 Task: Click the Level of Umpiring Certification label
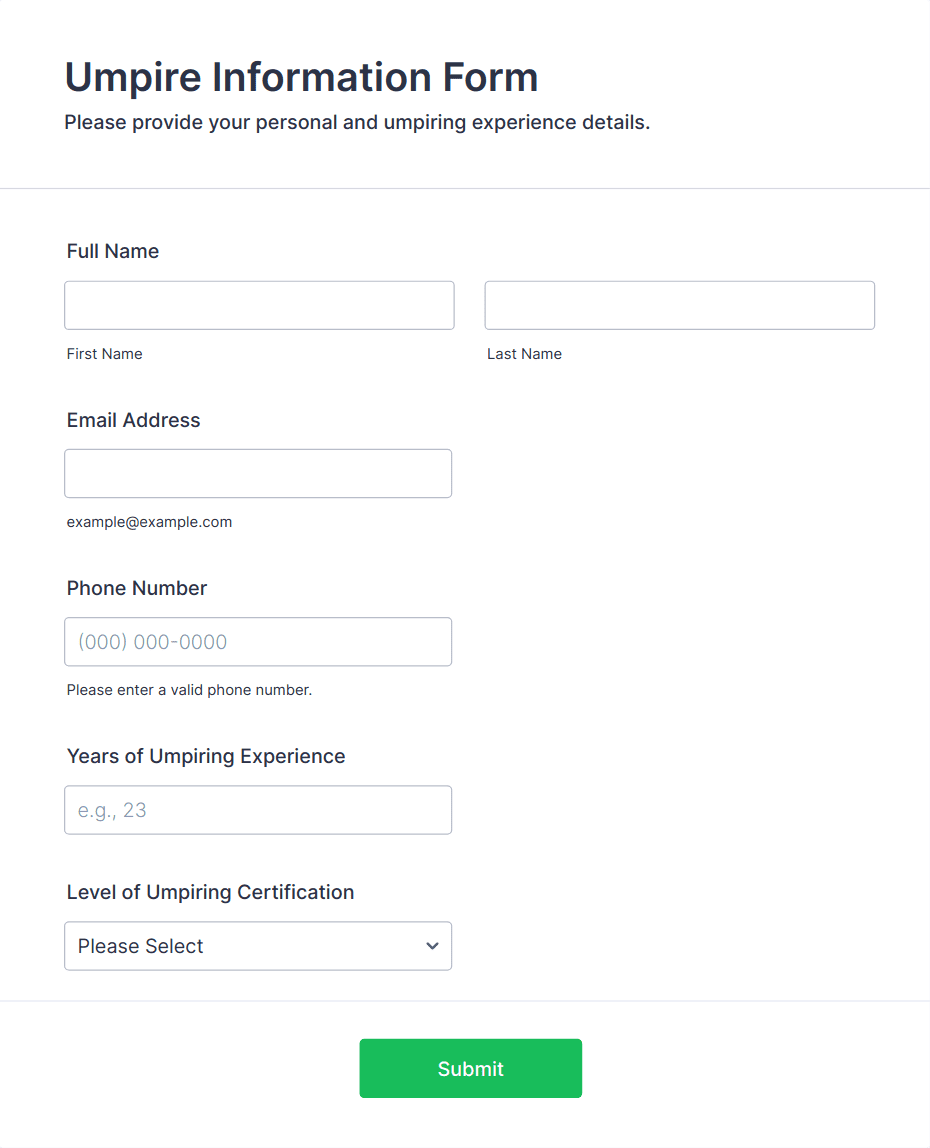[210, 892]
